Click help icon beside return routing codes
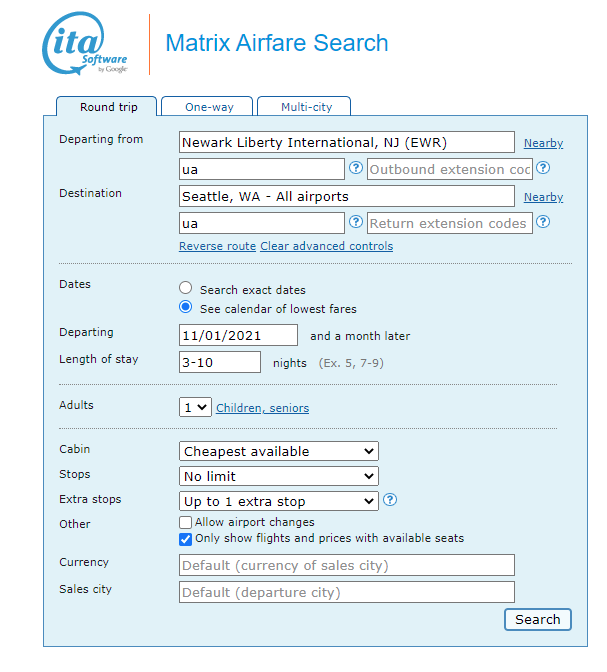607x672 pixels. tap(355, 223)
